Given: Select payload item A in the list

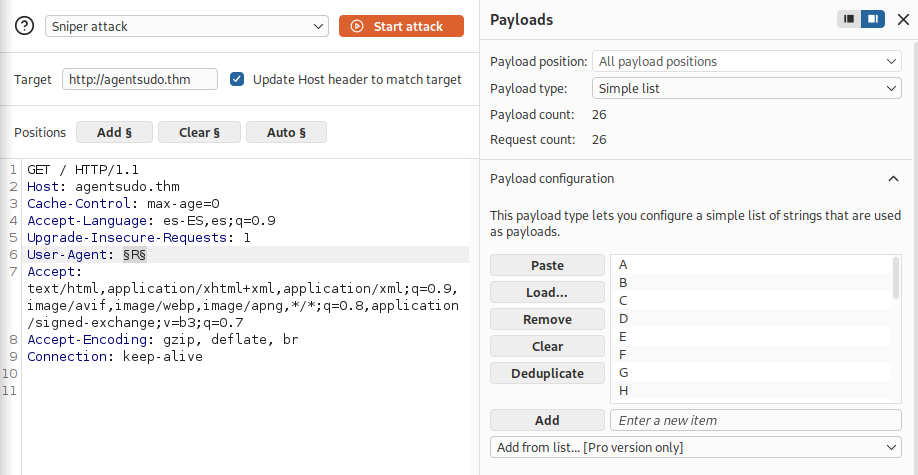Looking at the screenshot, I should pos(751,265).
